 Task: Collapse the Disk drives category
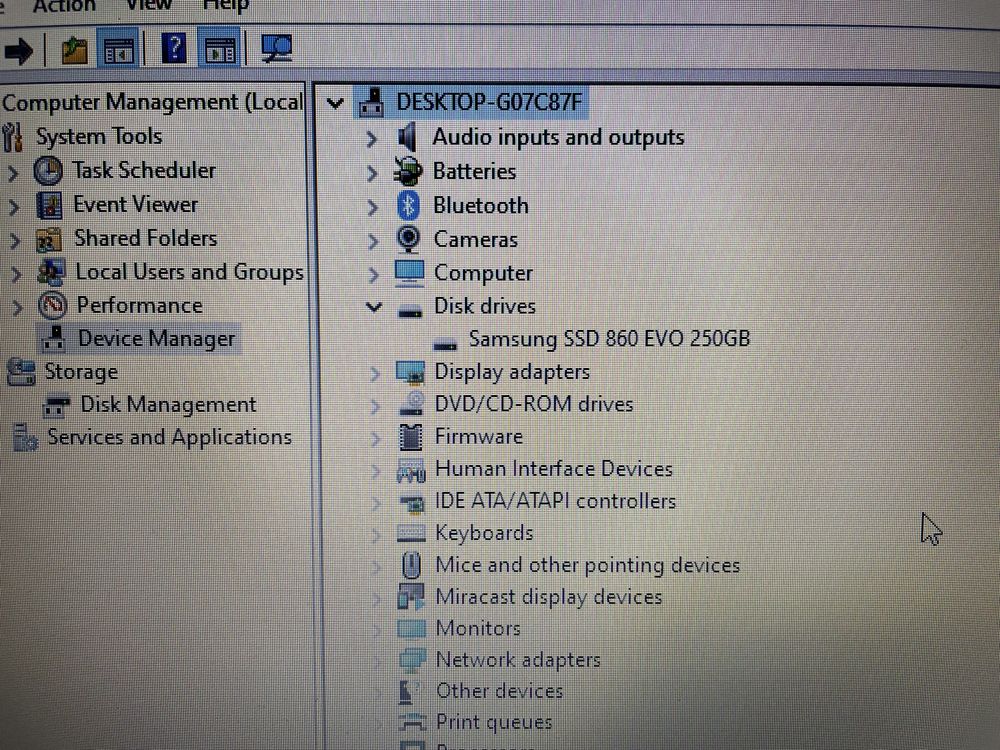click(374, 307)
